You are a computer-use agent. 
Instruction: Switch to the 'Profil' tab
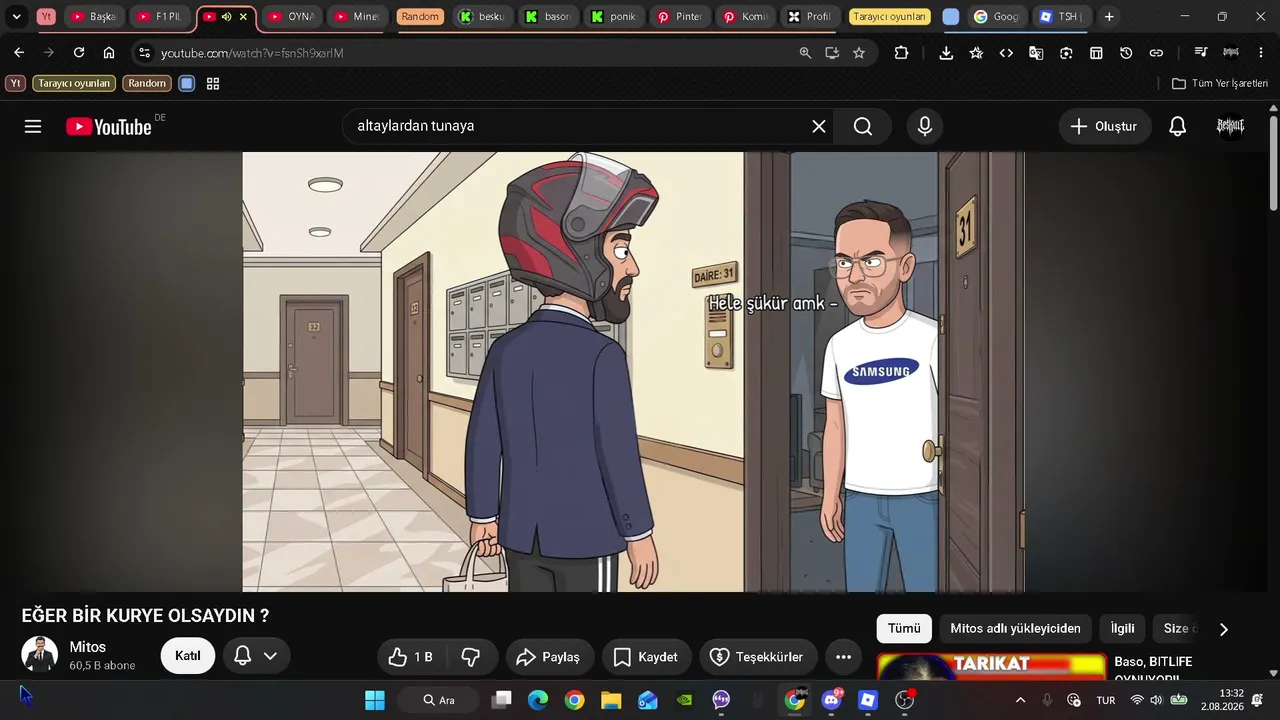(x=811, y=17)
